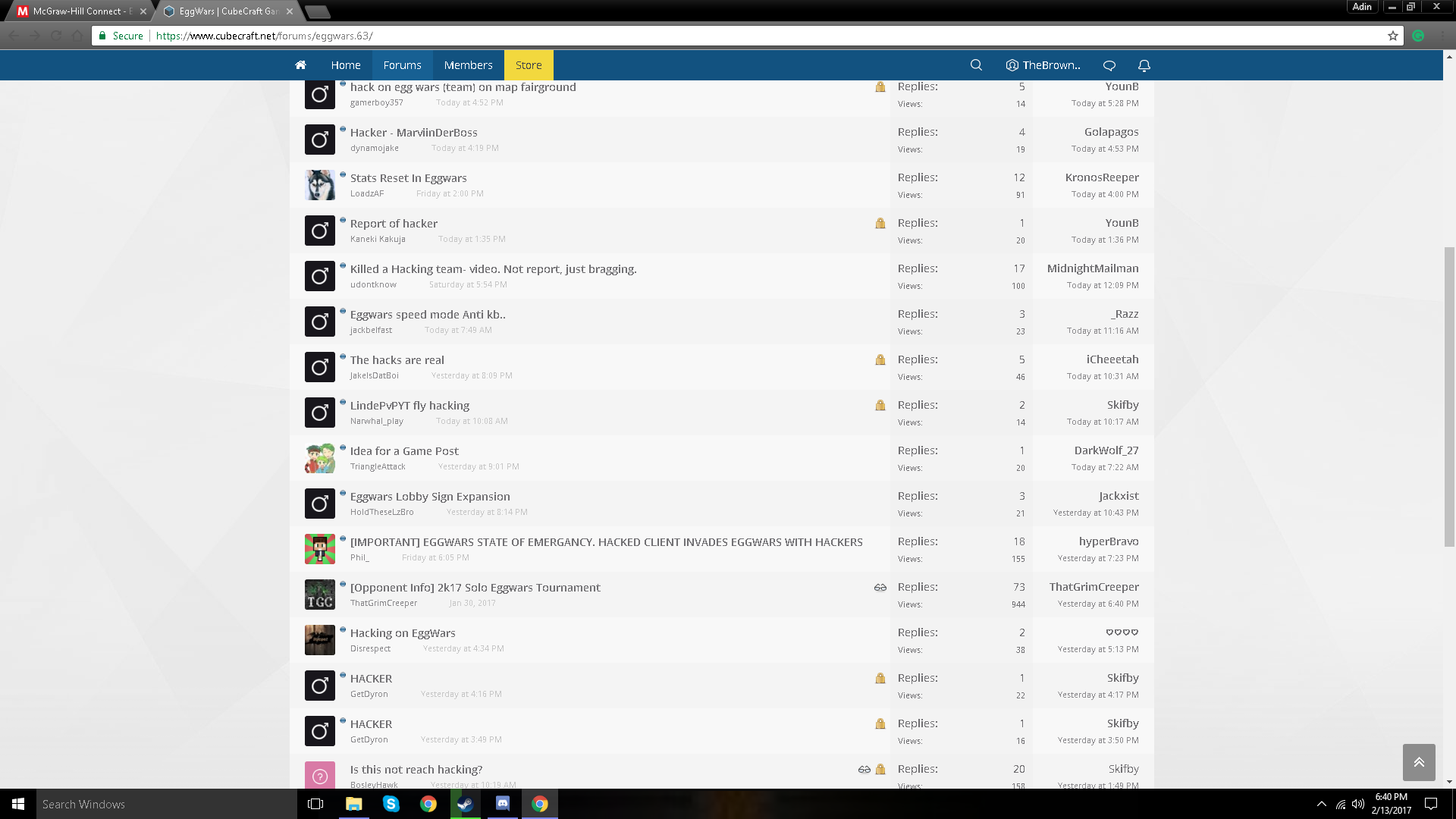This screenshot has width=1456, height=819.
Task: Click 'Today at 4:00 PM' last post time
Action: click(1105, 194)
